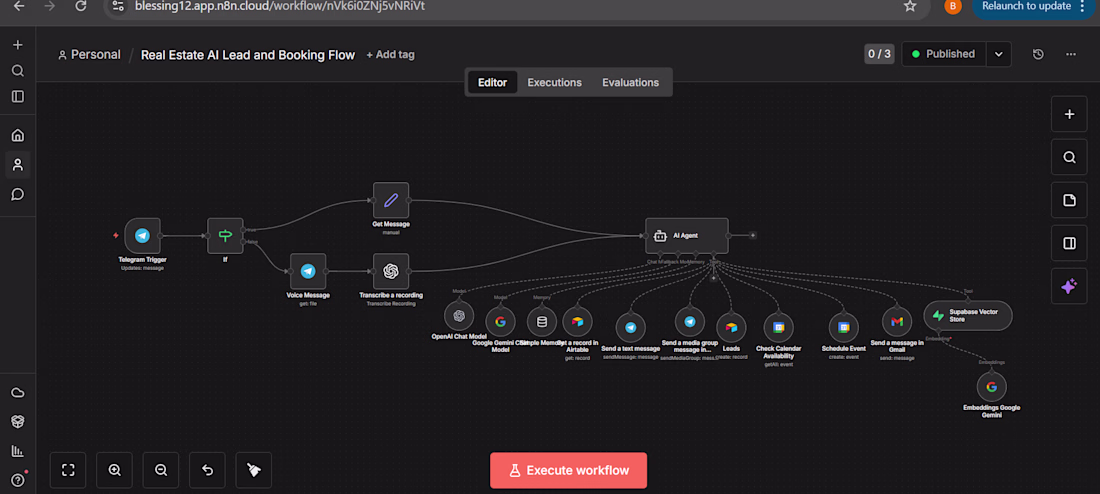This screenshot has height=494, width=1100.
Task: Open search in the left sidebar
Action: (x=18, y=71)
